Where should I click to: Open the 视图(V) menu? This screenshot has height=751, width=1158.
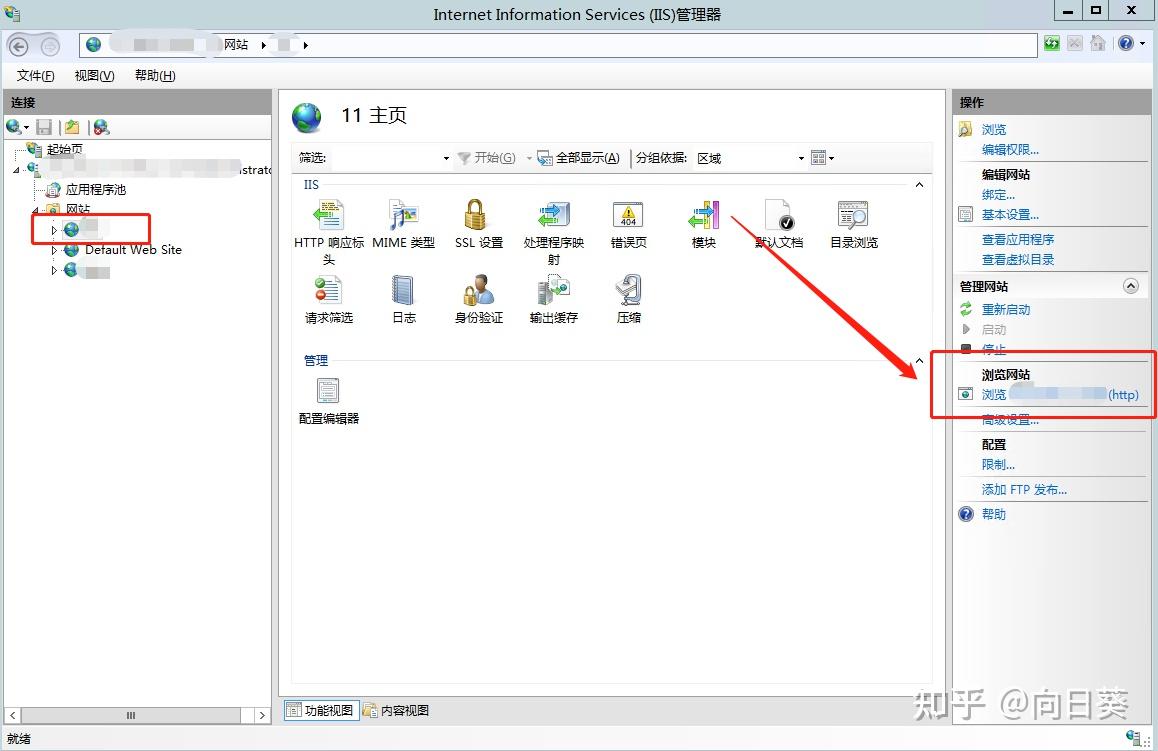click(95, 75)
